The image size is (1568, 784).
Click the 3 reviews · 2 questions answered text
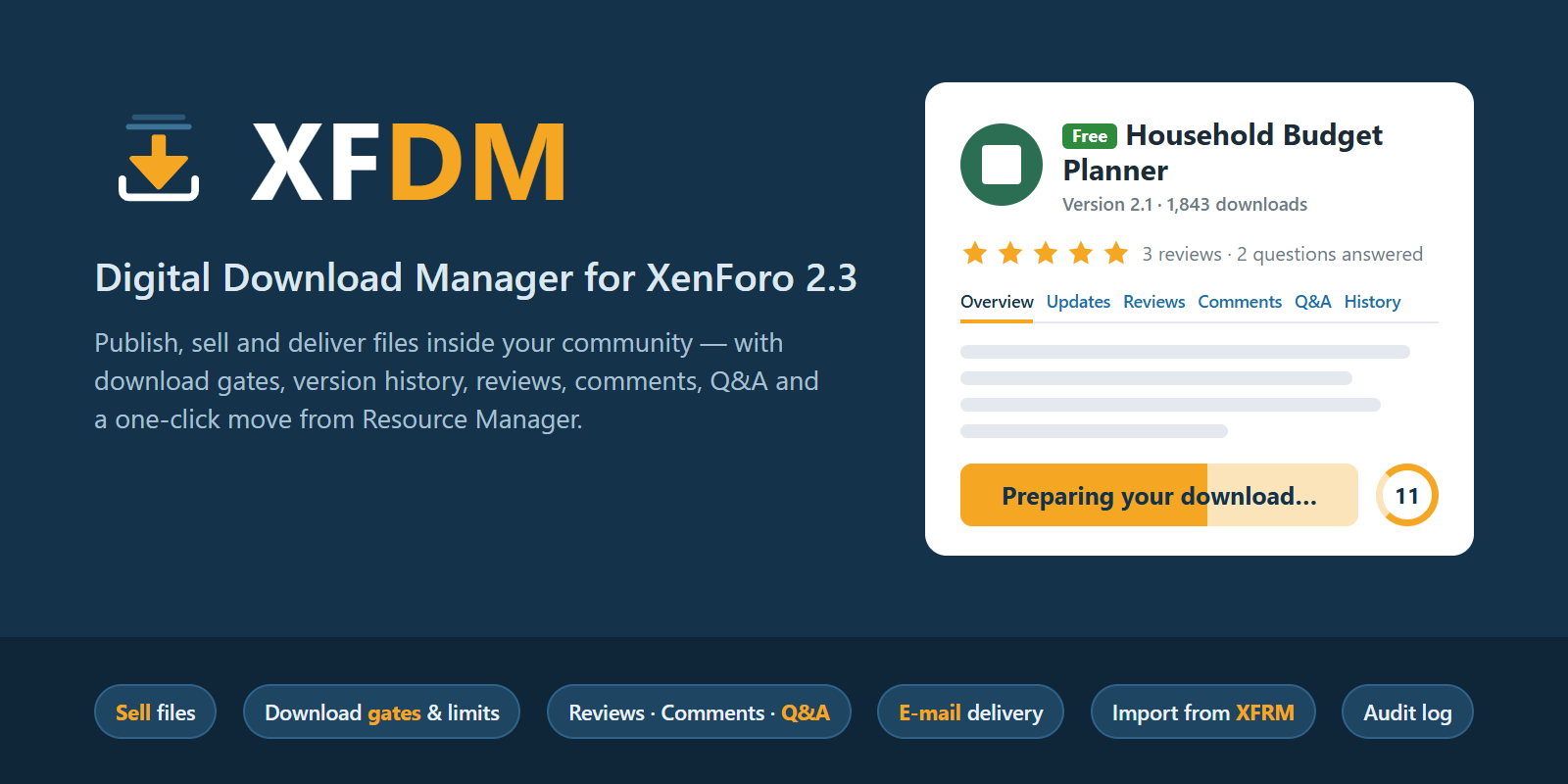coord(1282,255)
